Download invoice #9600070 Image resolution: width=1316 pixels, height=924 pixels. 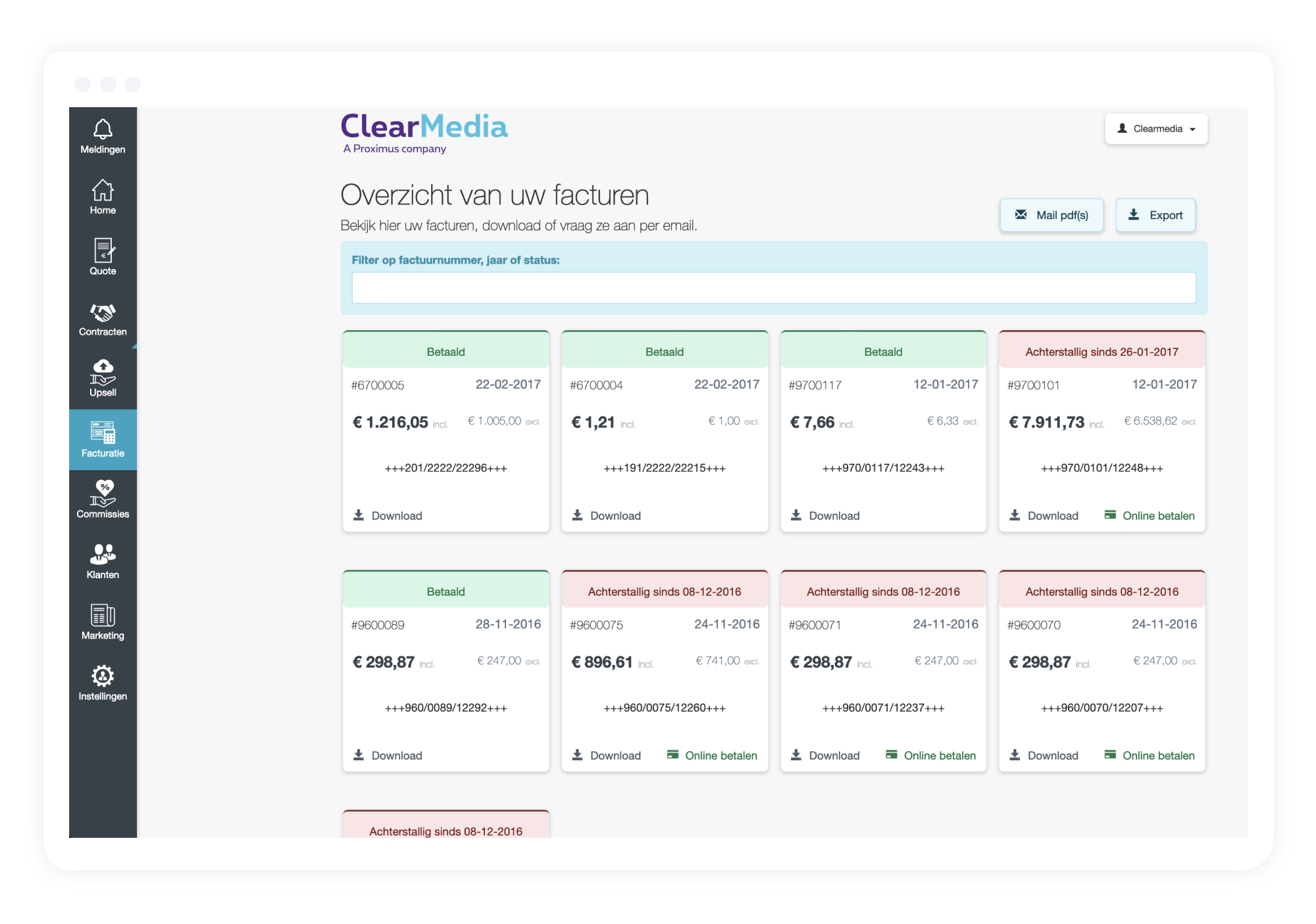click(1044, 756)
